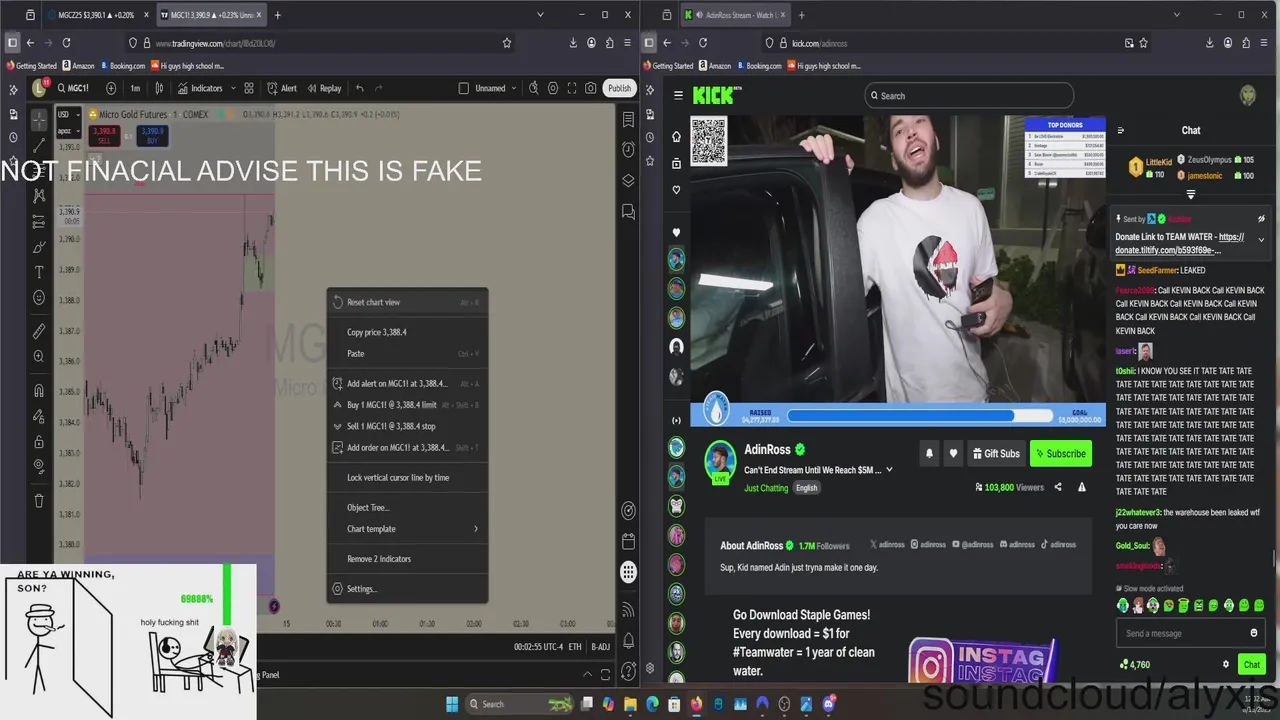Open the emoji icons tool

39,297
